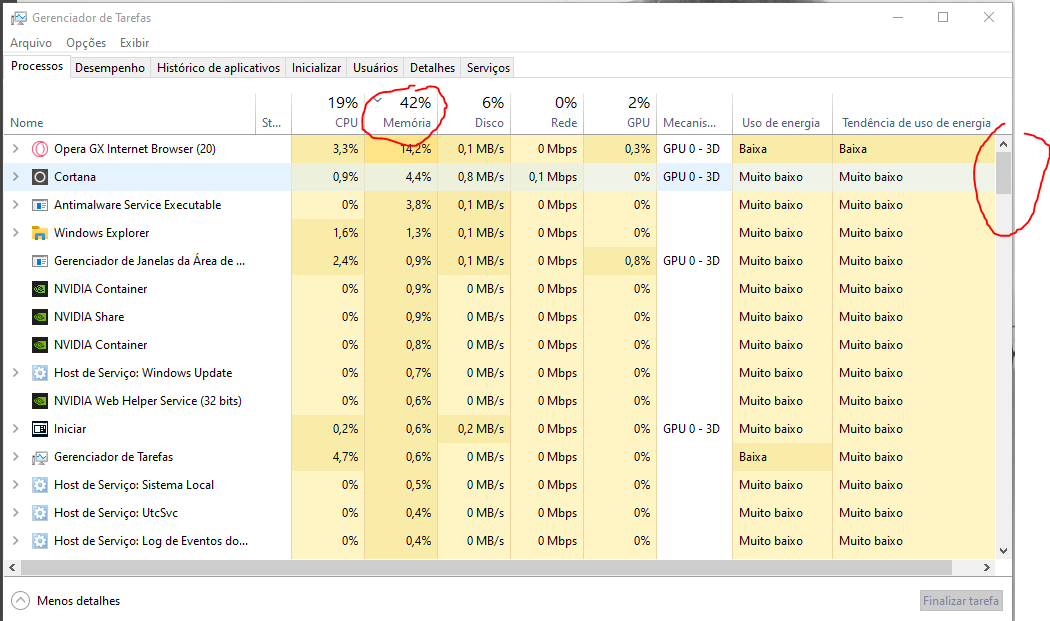Sort by the Disco column header
This screenshot has height=621, width=1050.
pyautogui.click(x=474, y=113)
